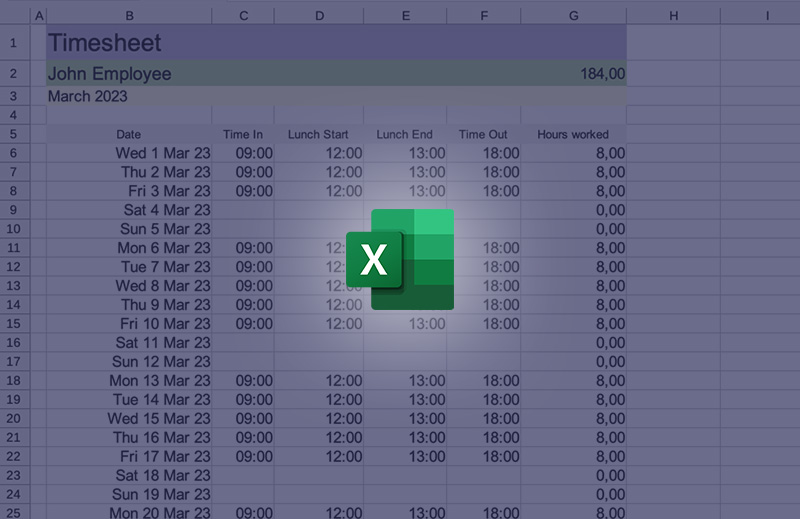Image resolution: width=800 pixels, height=519 pixels.
Task: Select the Wed 1 Mar 23 date cell
Action: click(x=129, y=153)
